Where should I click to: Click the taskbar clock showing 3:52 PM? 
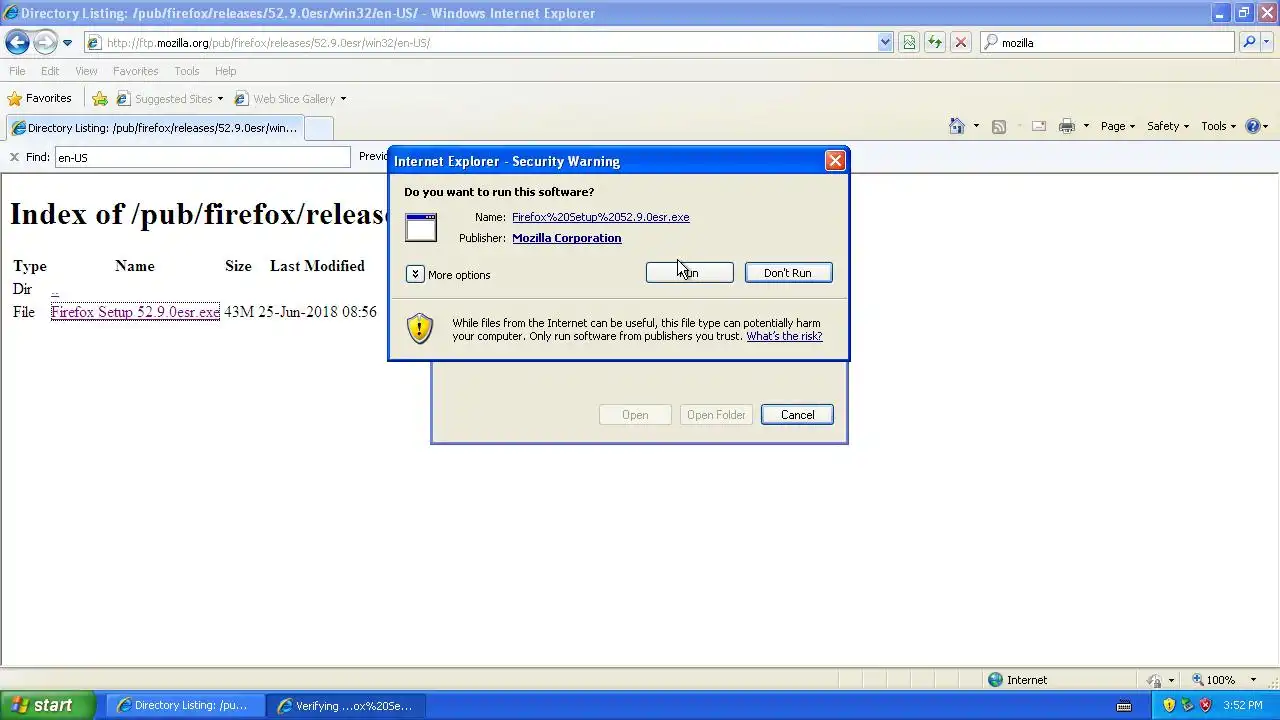click(x=1243, y=705)
